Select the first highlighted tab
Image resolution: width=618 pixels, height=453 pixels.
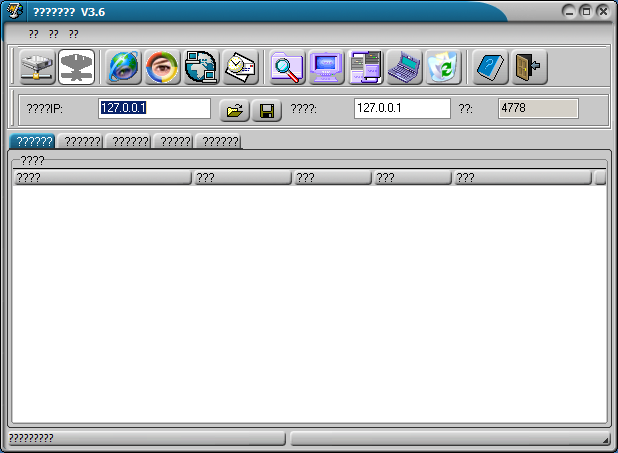pyautogui.click(x=31, y=142)
